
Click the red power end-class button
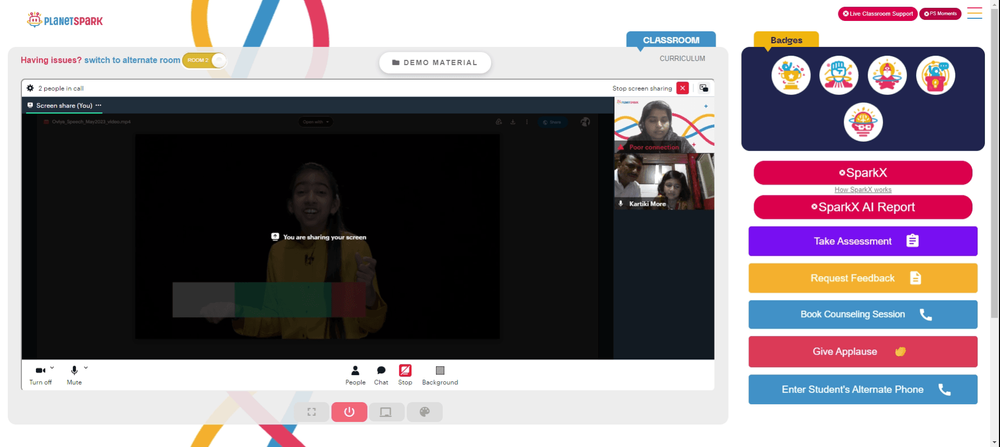(x=349, y=412)
